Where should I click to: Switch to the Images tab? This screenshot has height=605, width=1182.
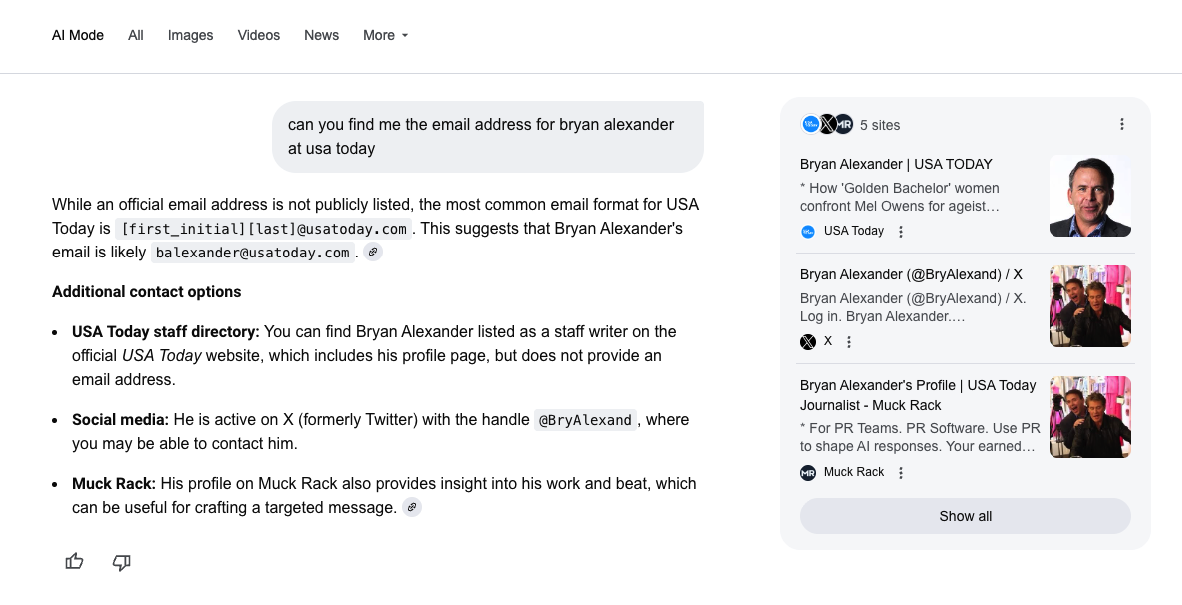pyautogui.click(x=190, y=35)
